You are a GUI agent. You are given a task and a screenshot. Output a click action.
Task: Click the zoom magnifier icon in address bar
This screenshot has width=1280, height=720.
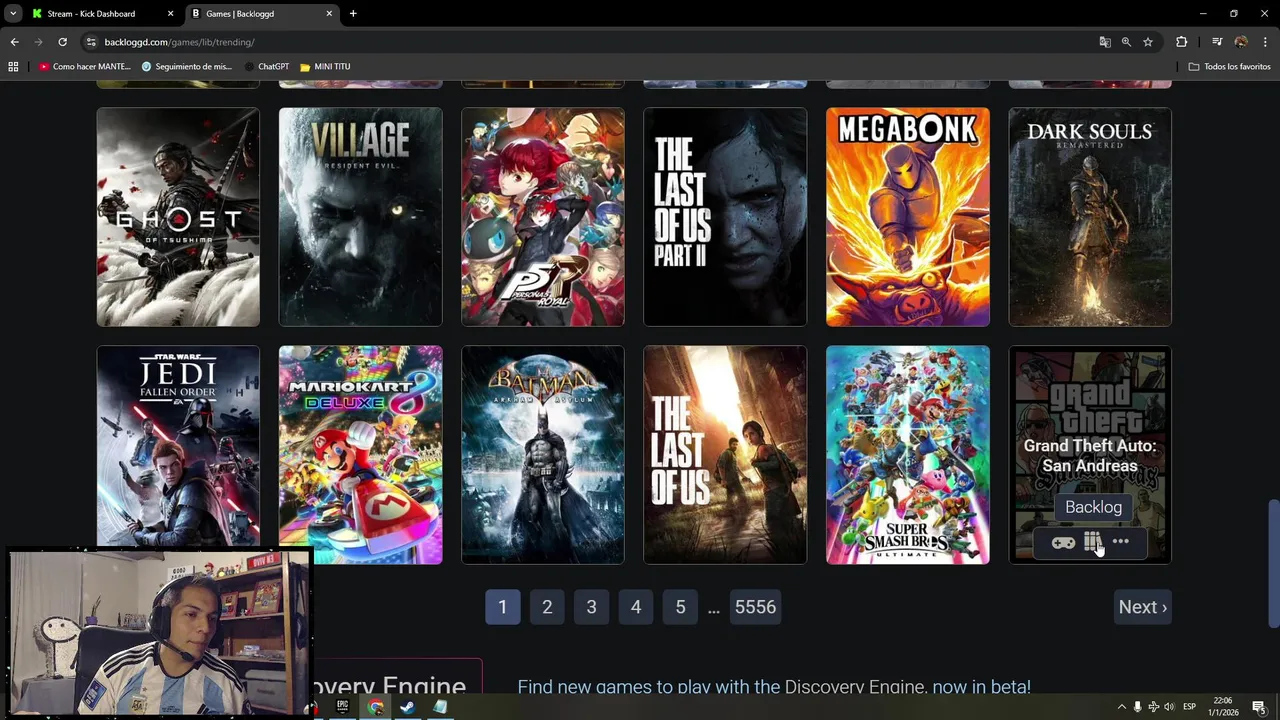[x=1126, y=42]
